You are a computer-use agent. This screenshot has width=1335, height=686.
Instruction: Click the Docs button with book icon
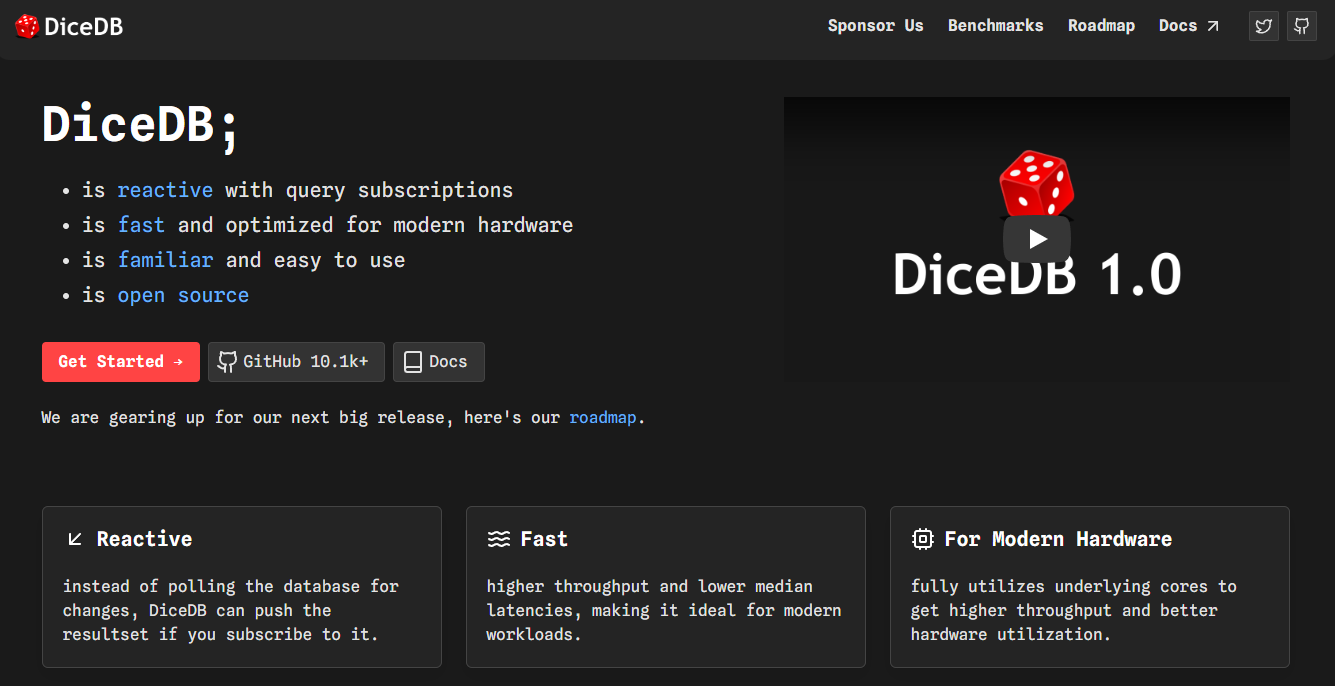439,362
